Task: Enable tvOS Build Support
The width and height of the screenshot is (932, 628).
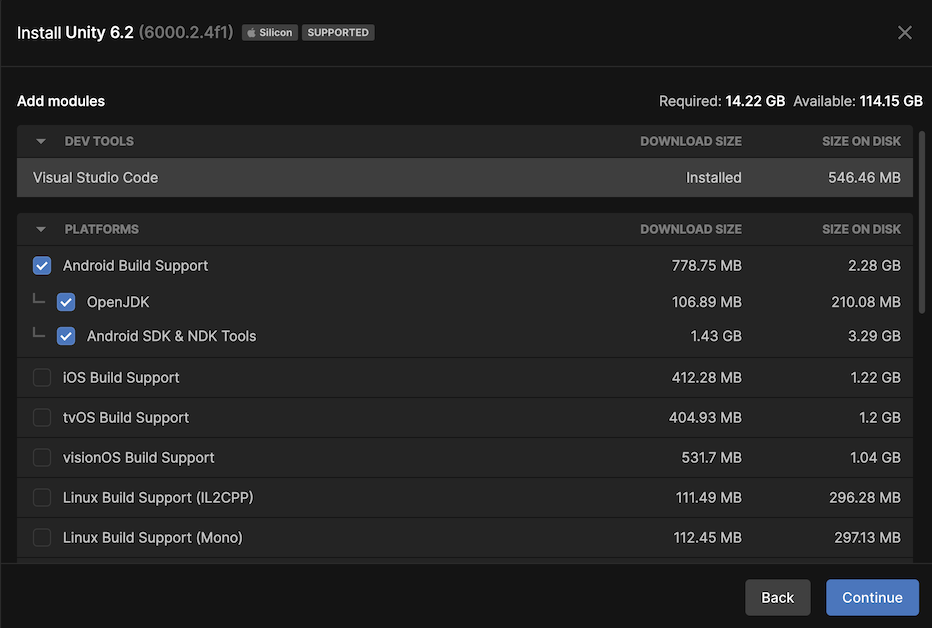Action: pos(42,418)
